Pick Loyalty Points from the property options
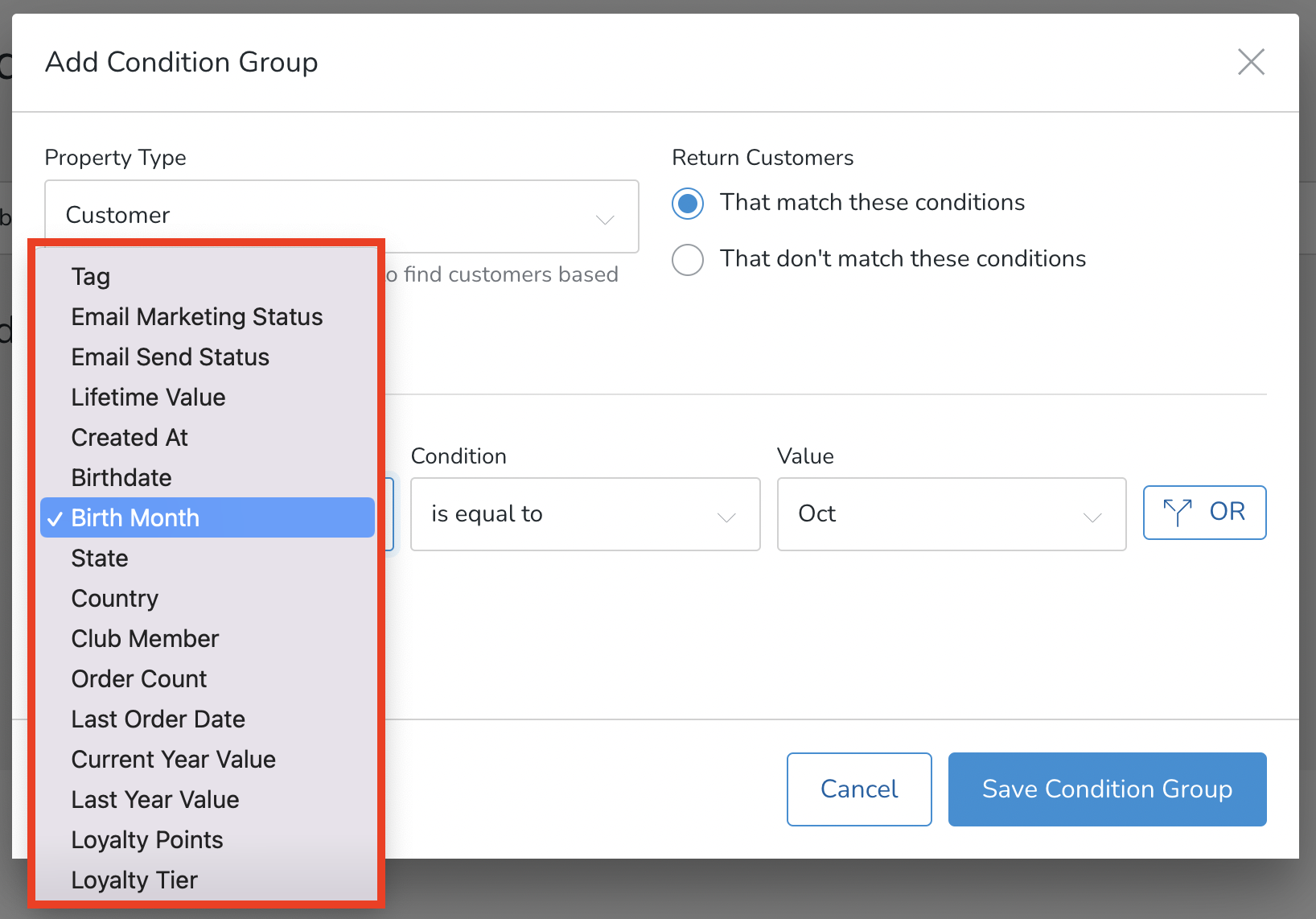This screenshot has height=919, width=1316. point(147,839)
